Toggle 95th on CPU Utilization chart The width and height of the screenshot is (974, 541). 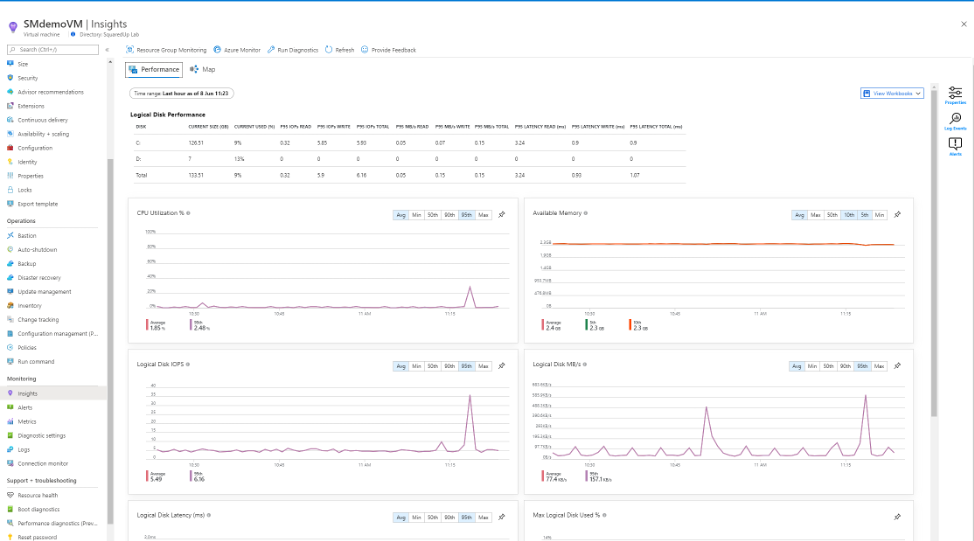pyautogui.click(x=467, y=215)
